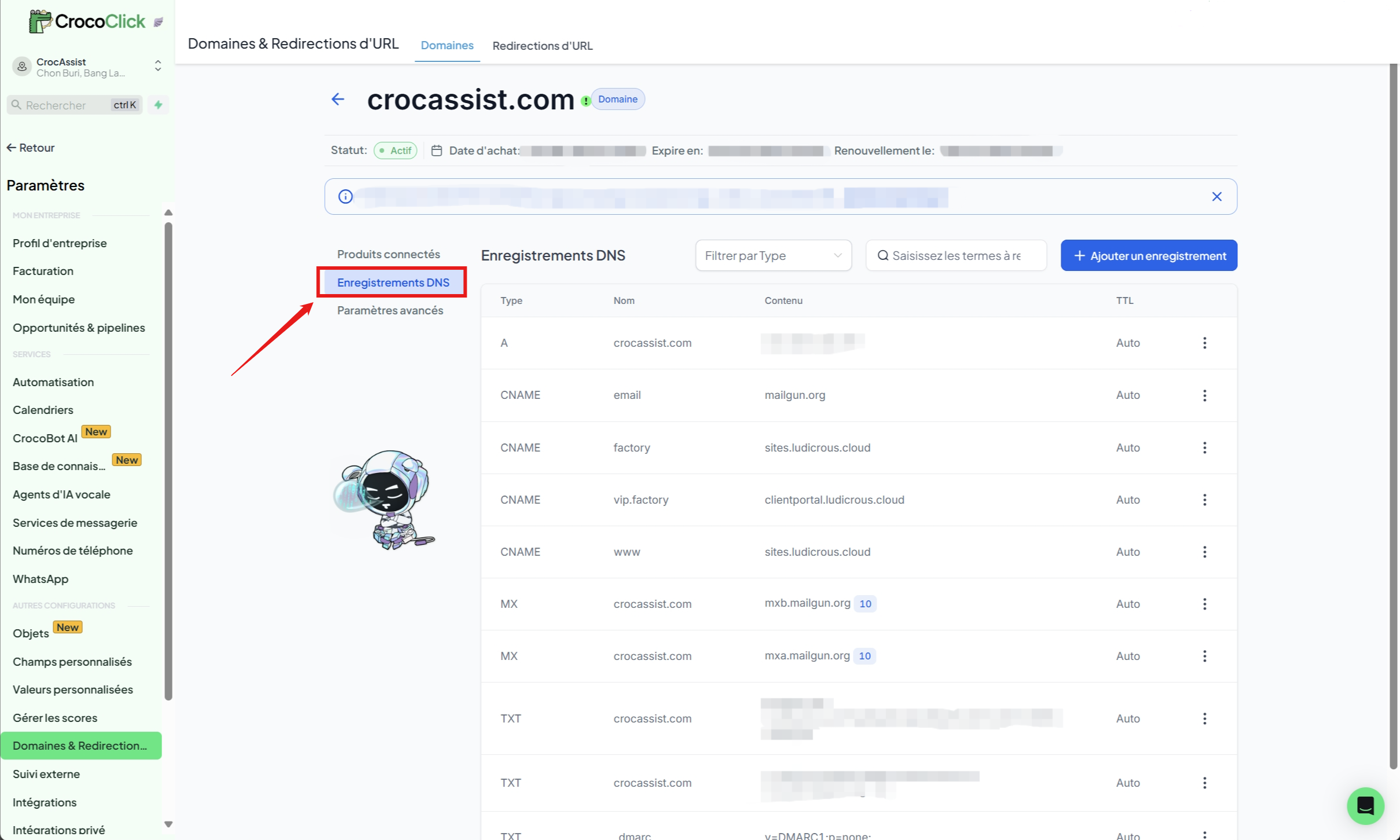Open Base de connaissances settings
Image resolution: width=1400 pixels, height=840 pixels.
click(x=59, y=466)
